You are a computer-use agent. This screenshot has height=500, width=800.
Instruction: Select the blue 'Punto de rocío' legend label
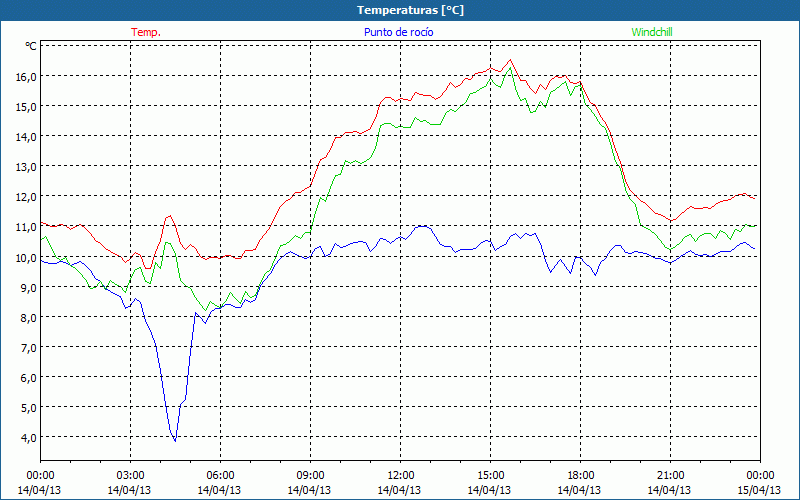pyautogui.click(x=398, y=32)
